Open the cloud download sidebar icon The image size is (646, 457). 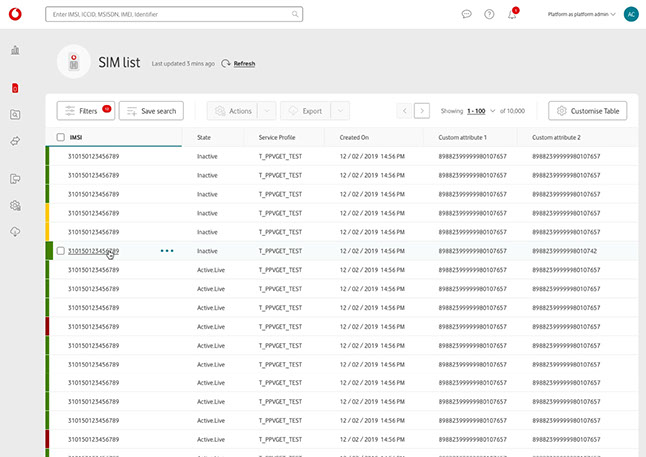coord(15,231)
